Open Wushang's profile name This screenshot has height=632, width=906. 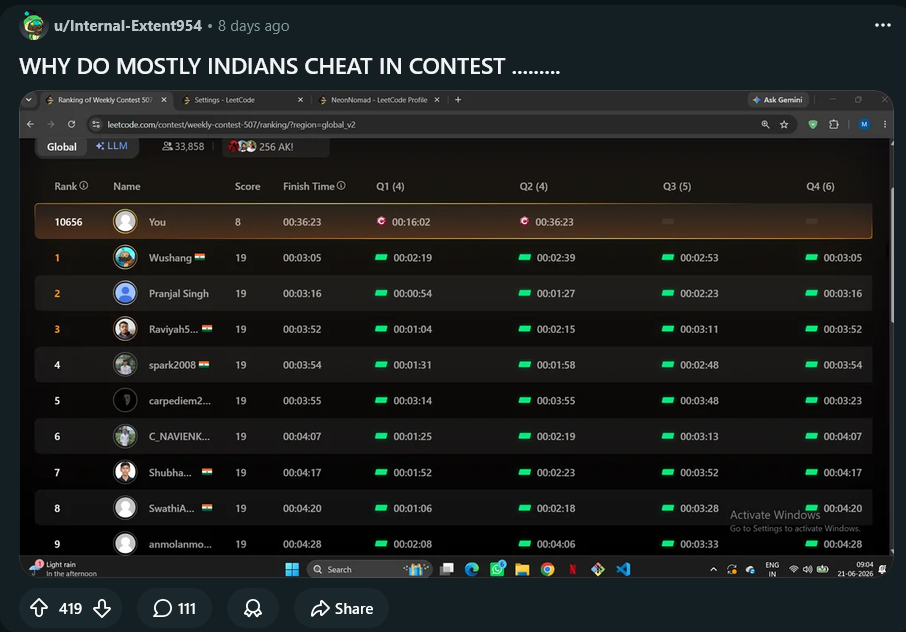tap(170, 258)
